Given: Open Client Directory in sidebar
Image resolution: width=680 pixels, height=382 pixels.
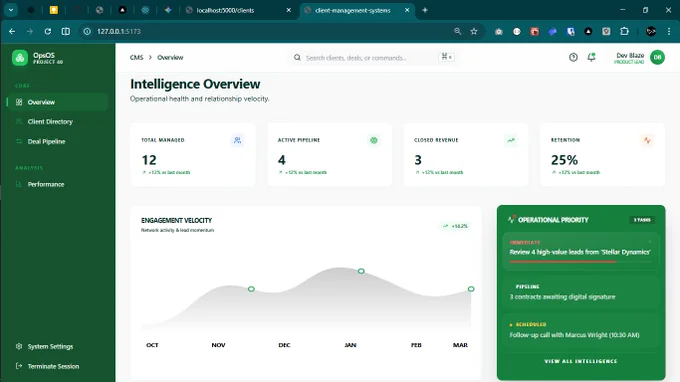Looking at the screenshot, I should pyautogui.click(x=58, y=122).
